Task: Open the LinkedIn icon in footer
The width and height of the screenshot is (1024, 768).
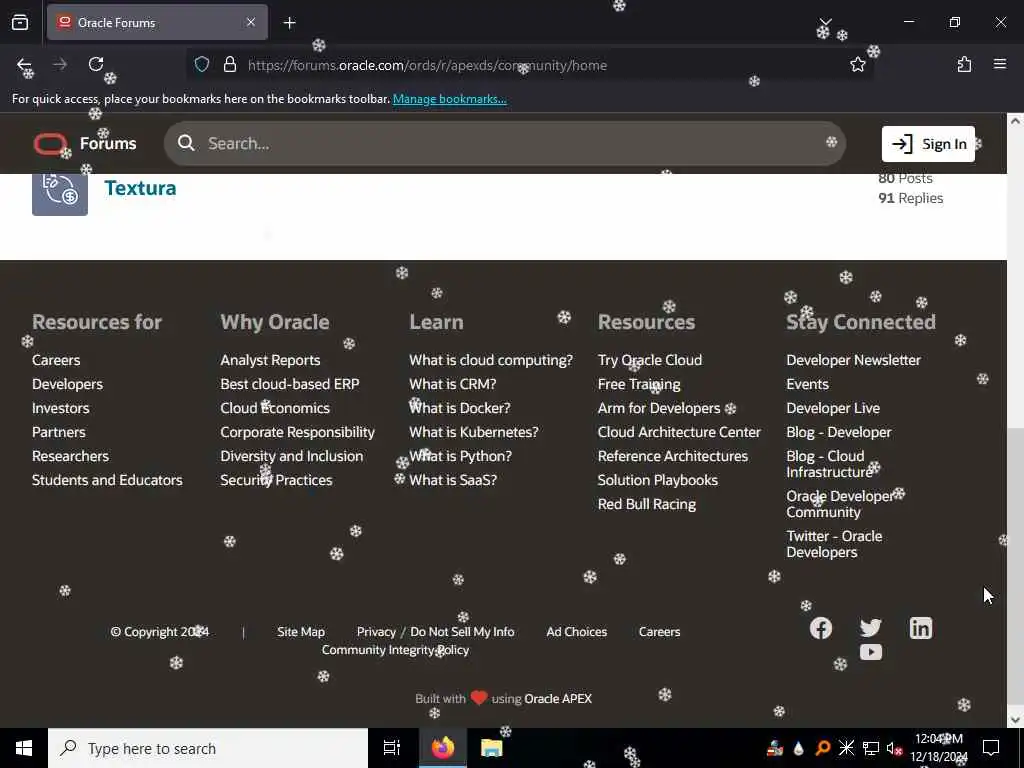Action: [921, 628]
